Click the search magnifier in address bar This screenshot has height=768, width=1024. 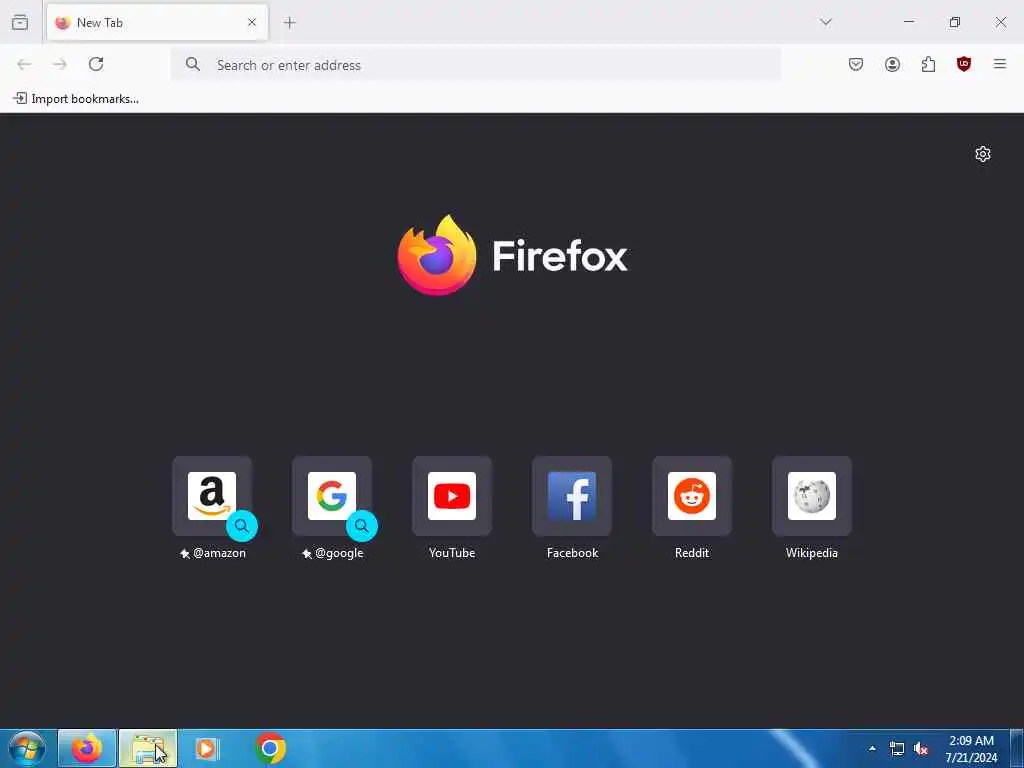pos(193,64)
